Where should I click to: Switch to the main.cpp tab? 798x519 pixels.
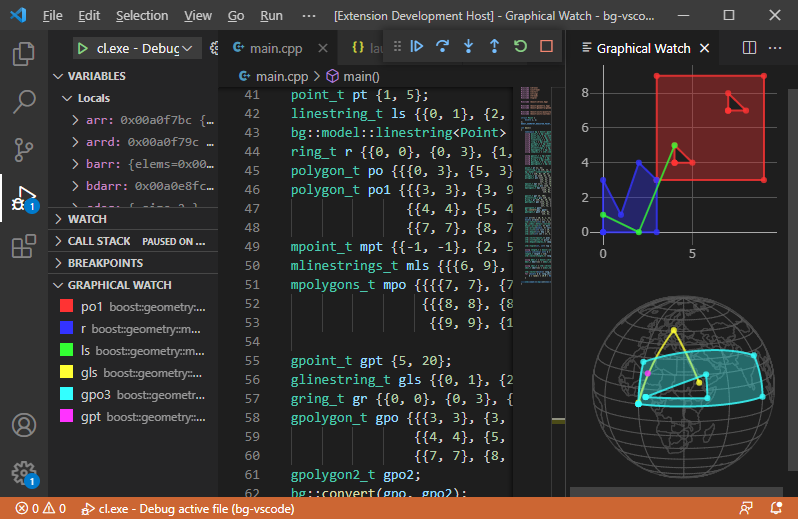(274, 48)
